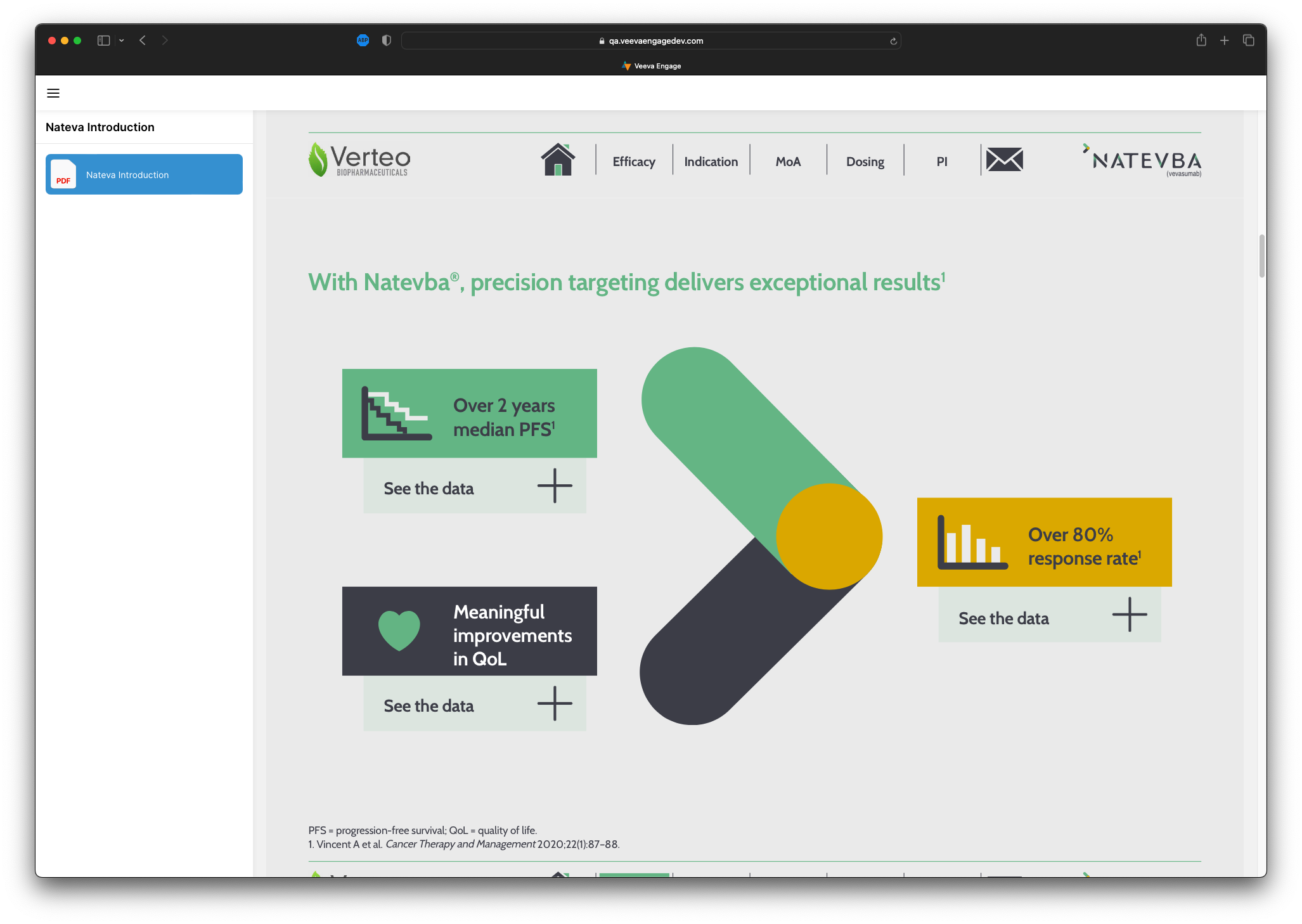Open the Efficacy tab
This screenshot has height=924, width=1302.
634,162
